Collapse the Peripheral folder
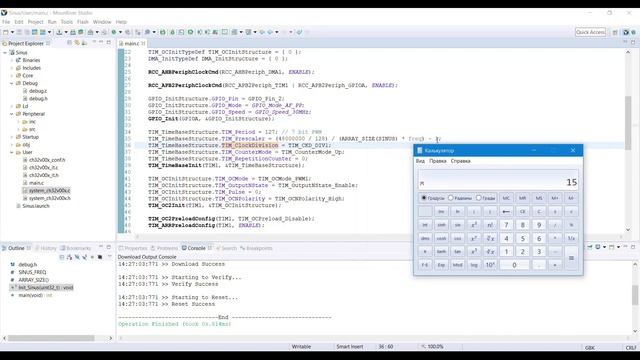The image size is (640, 360). point(12,114)
